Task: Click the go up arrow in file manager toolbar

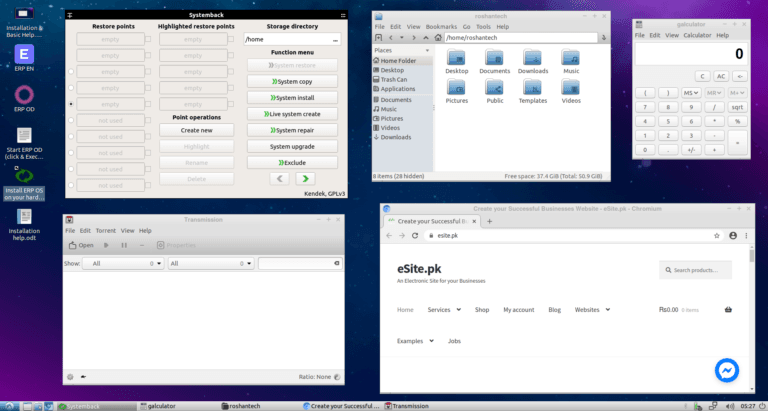Action: click(426, 38)
